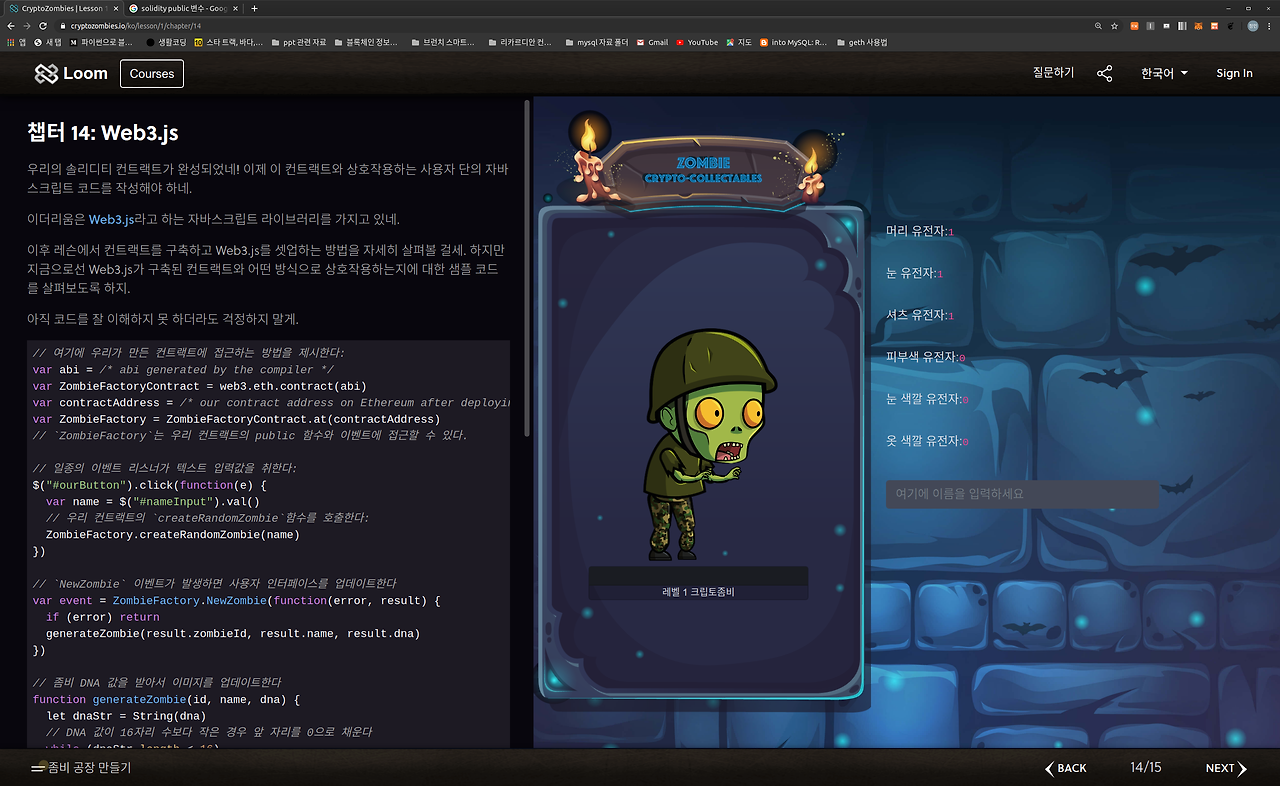1280x786 pixels.
Task: Click the 옷 색깔 유전자 label
Action: 924,441
